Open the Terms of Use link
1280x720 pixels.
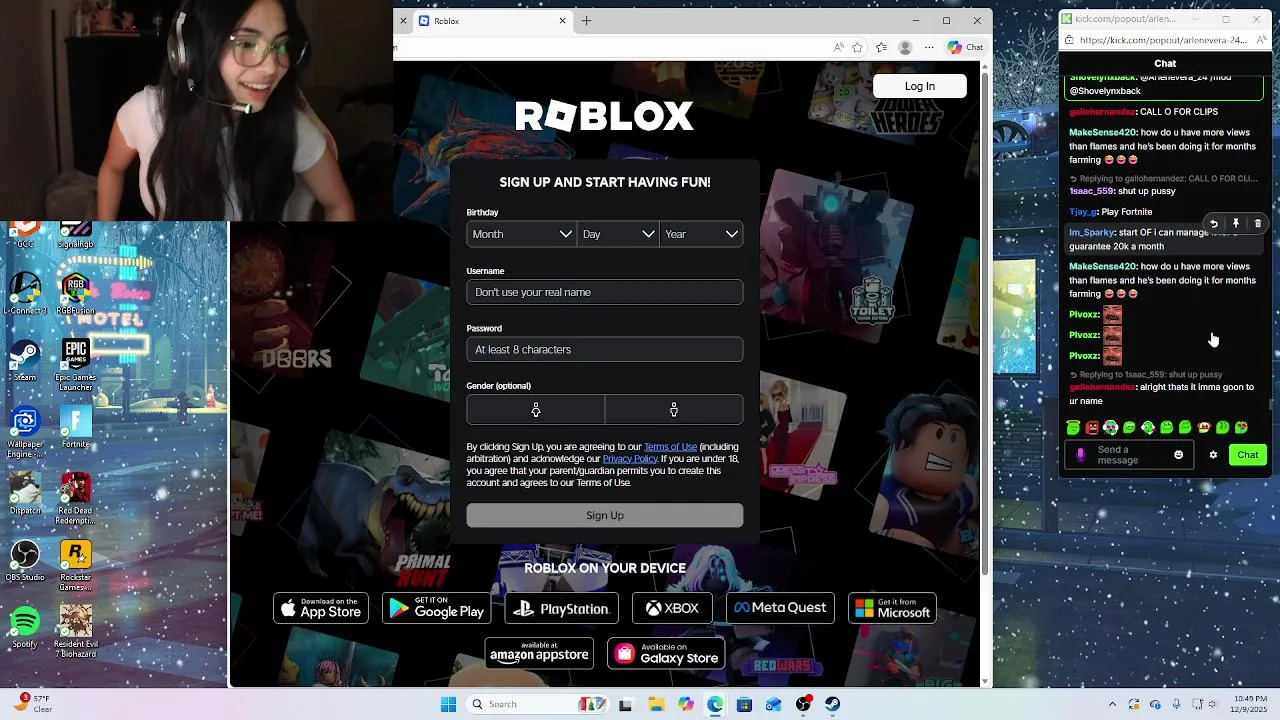[670, 447]
